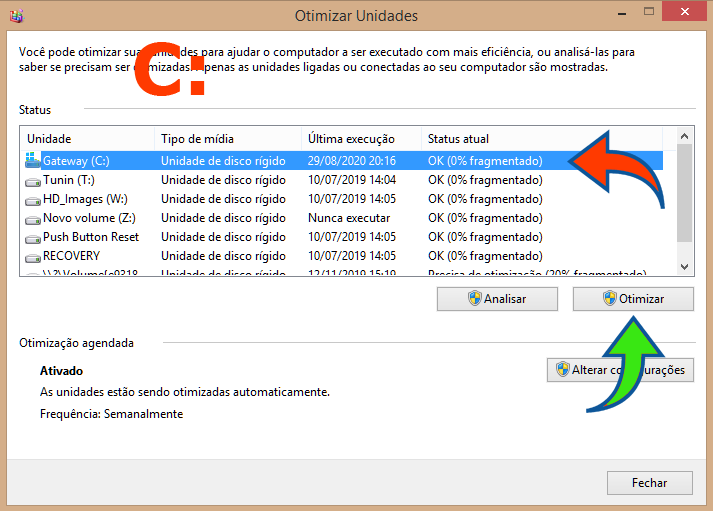713x511 pixels.
Task: Click the Push Button Reset drive icon
Action: tap(32, 237)
